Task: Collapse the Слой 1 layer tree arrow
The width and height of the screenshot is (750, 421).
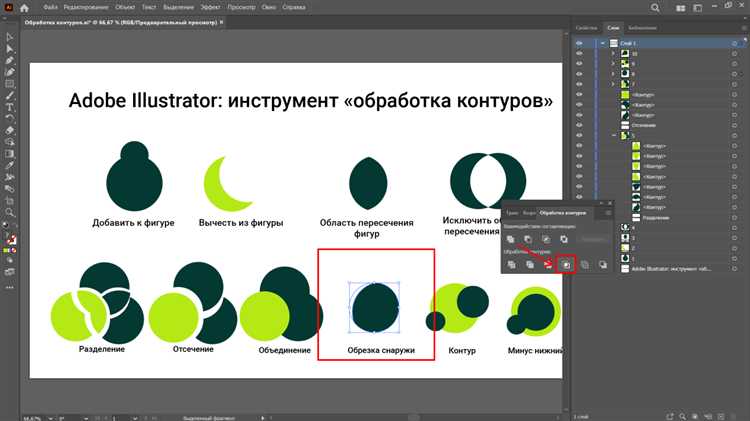Action: [601, 43]
